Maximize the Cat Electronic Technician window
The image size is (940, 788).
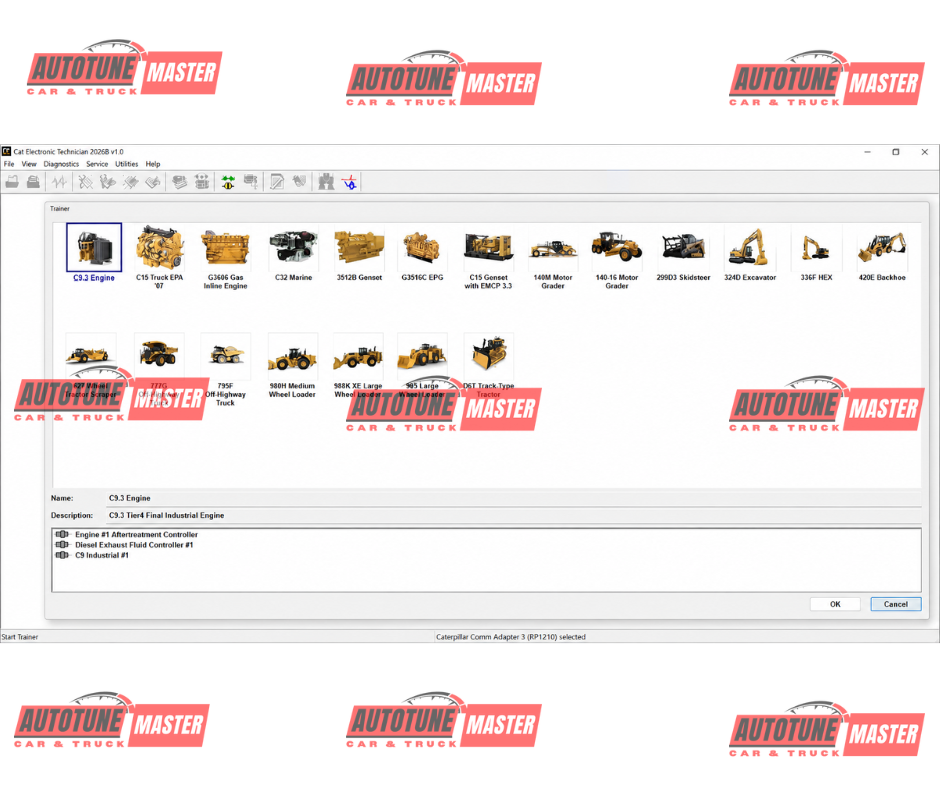pos(896,152)
